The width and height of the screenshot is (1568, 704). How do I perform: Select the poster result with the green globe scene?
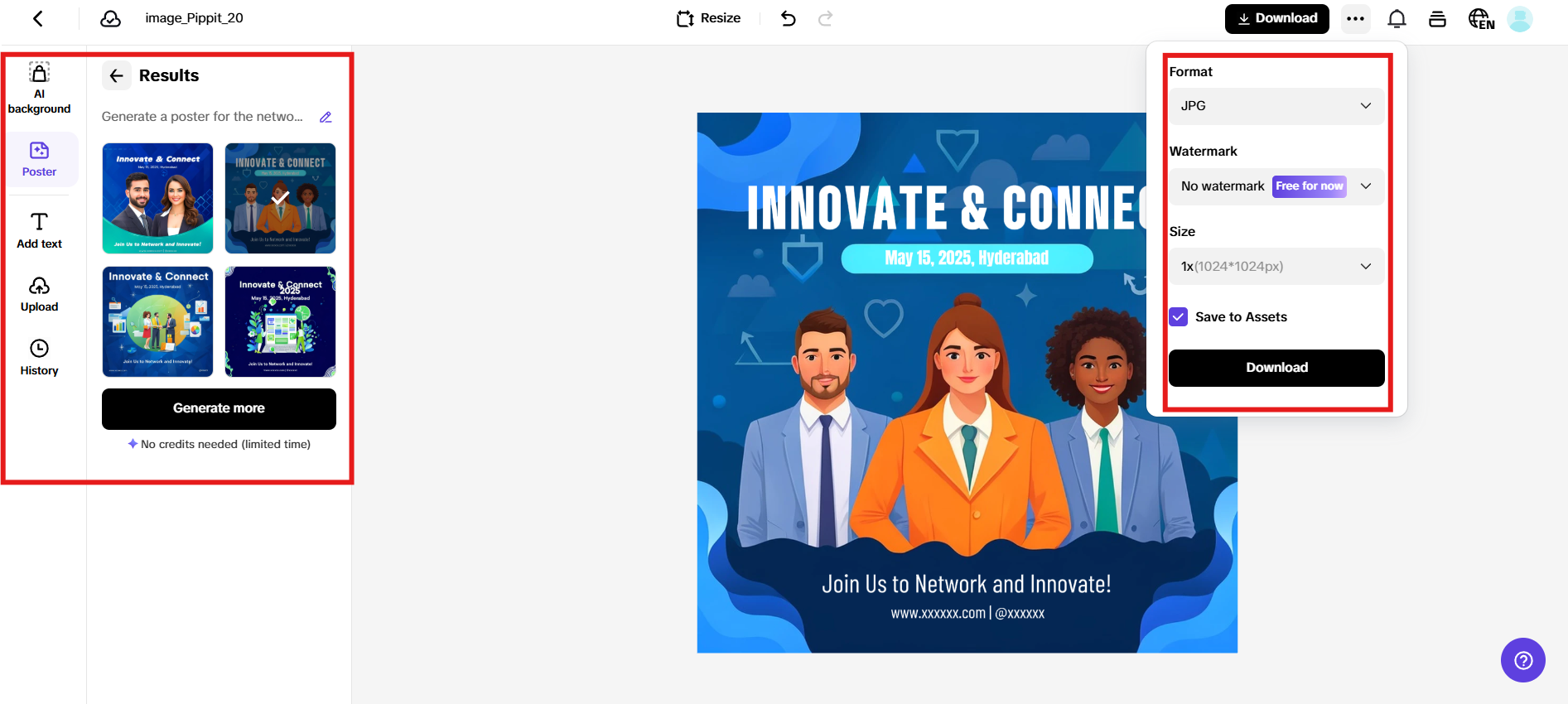coord(157,321)
